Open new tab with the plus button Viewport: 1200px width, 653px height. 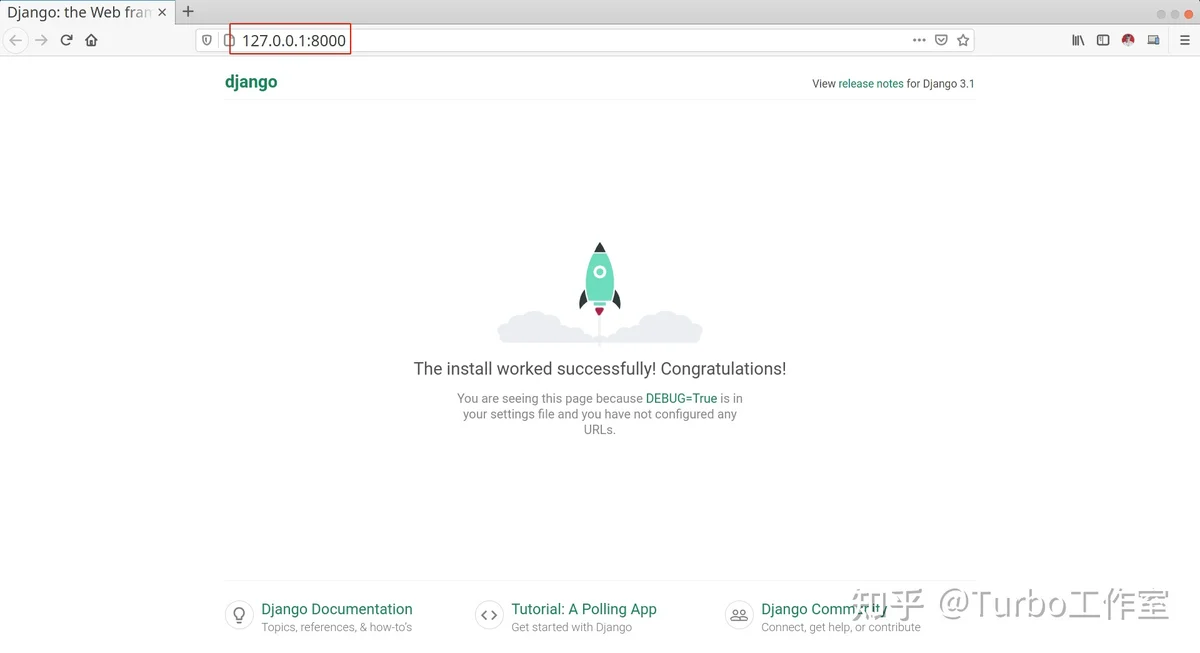[x=187, y=12]
